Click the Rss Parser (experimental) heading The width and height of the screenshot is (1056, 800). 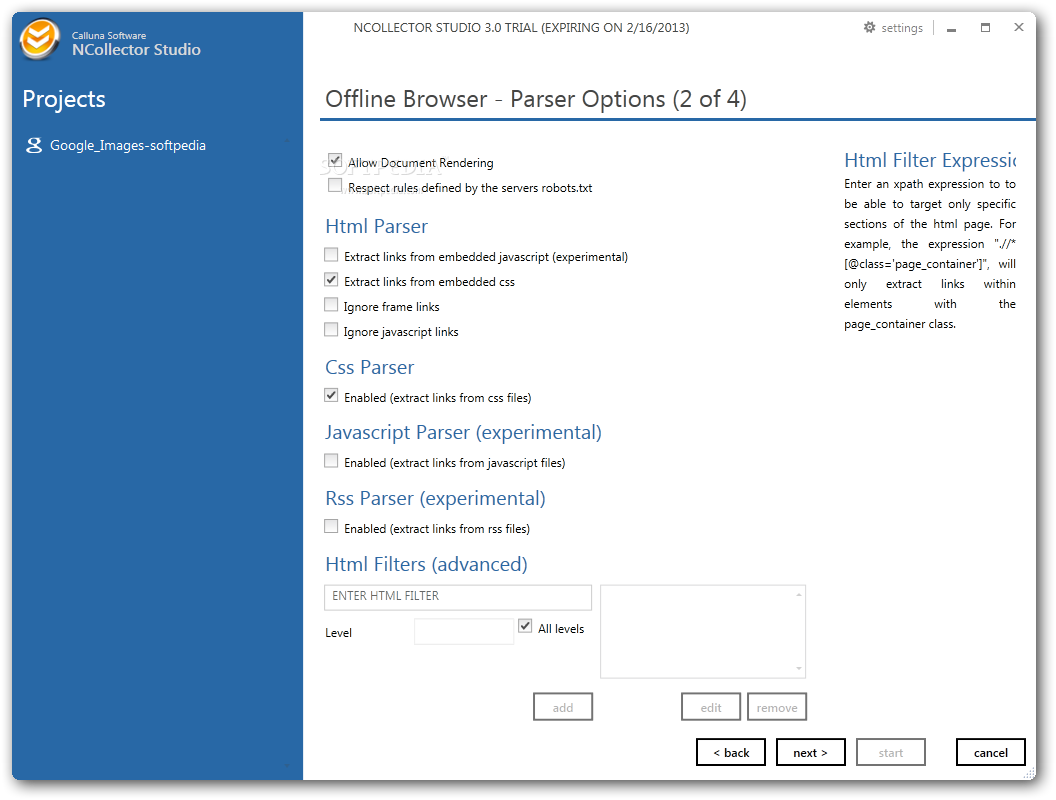click(x=435, y=498)
